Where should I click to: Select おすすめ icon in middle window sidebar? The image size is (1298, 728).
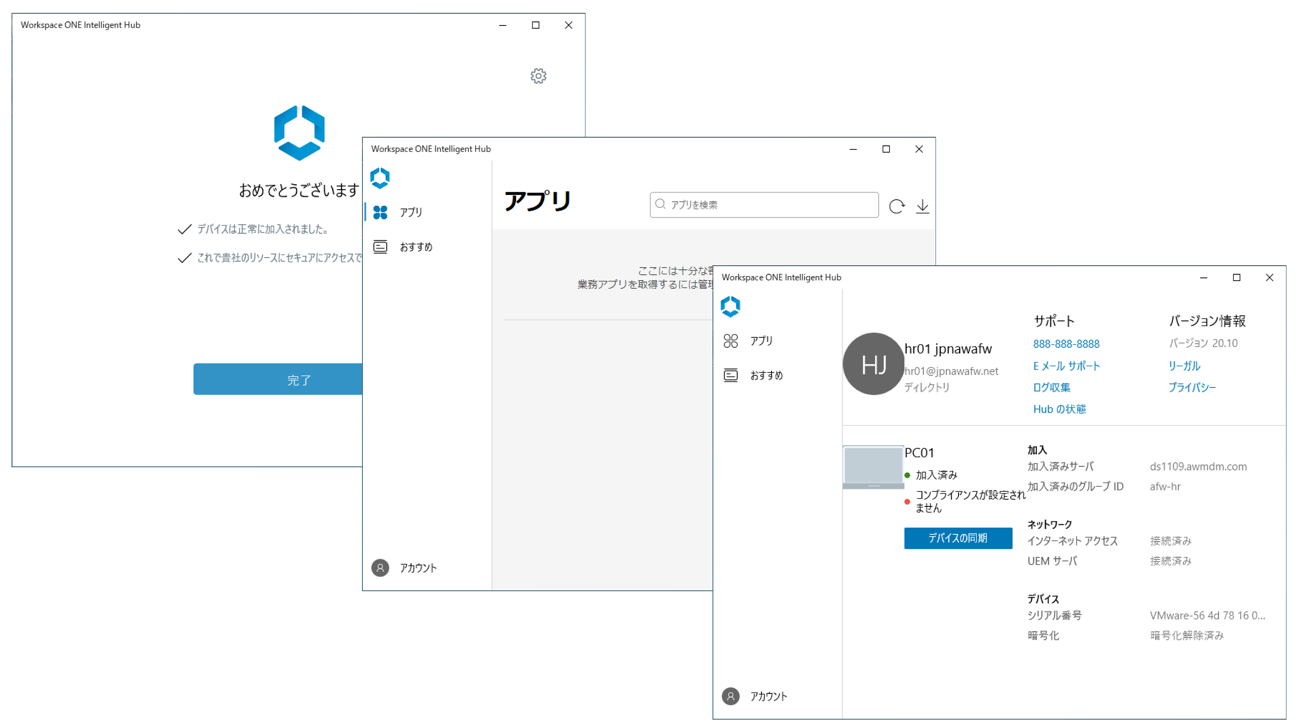380,246
